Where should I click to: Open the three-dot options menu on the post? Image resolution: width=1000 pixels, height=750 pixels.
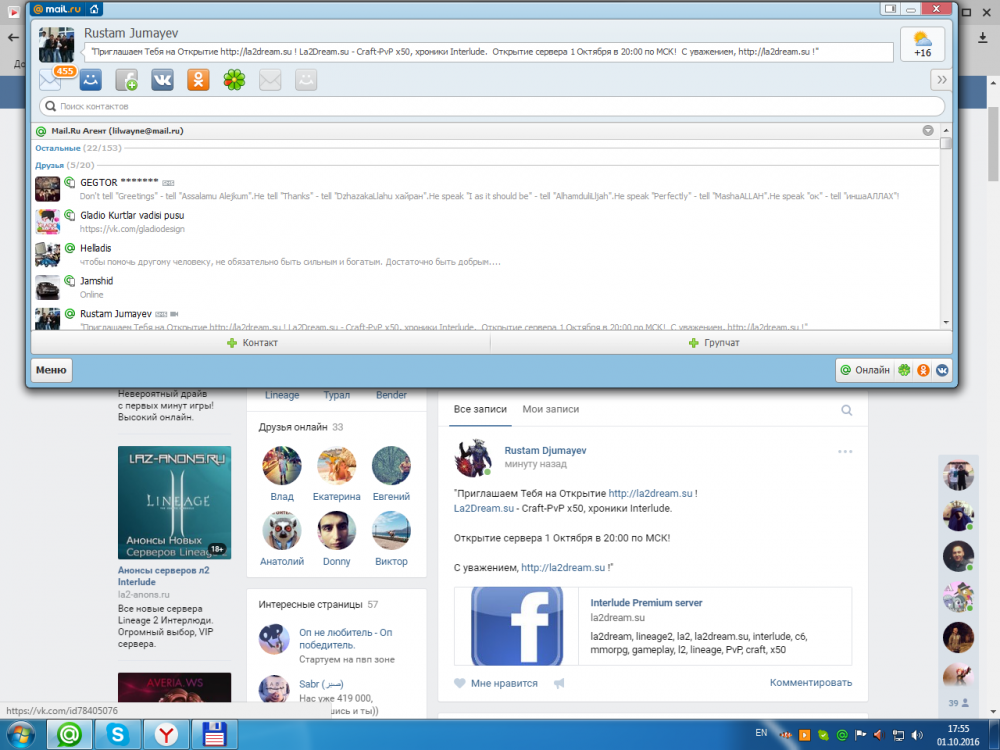coord(845,452)
